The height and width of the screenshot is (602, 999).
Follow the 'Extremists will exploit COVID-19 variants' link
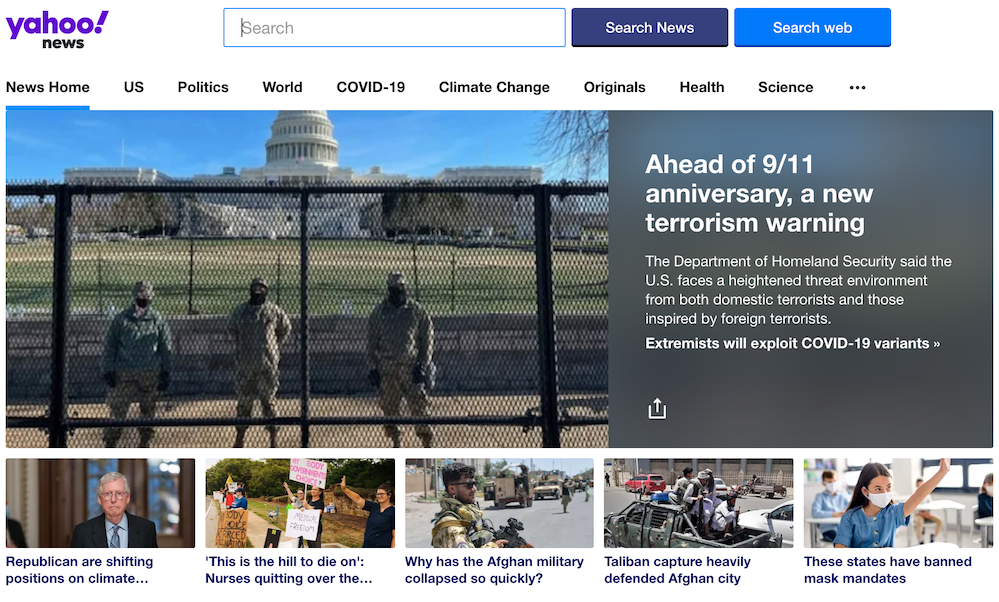pyautogui.click(x=792, y=344)
